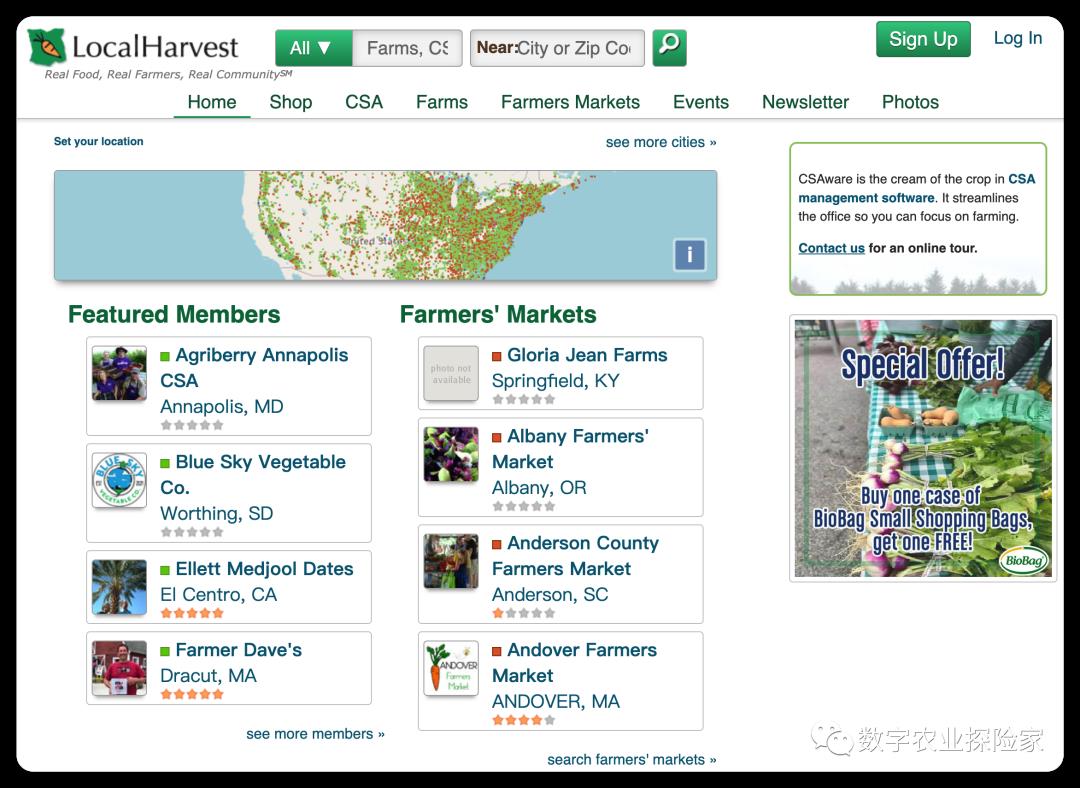Screen dimensions: 1080x788
Task: Click the BioBag Special Offer banner
Action: 922,448
